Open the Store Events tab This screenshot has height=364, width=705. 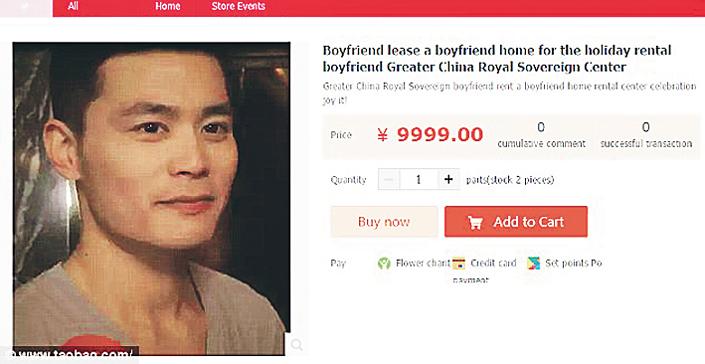238,6
